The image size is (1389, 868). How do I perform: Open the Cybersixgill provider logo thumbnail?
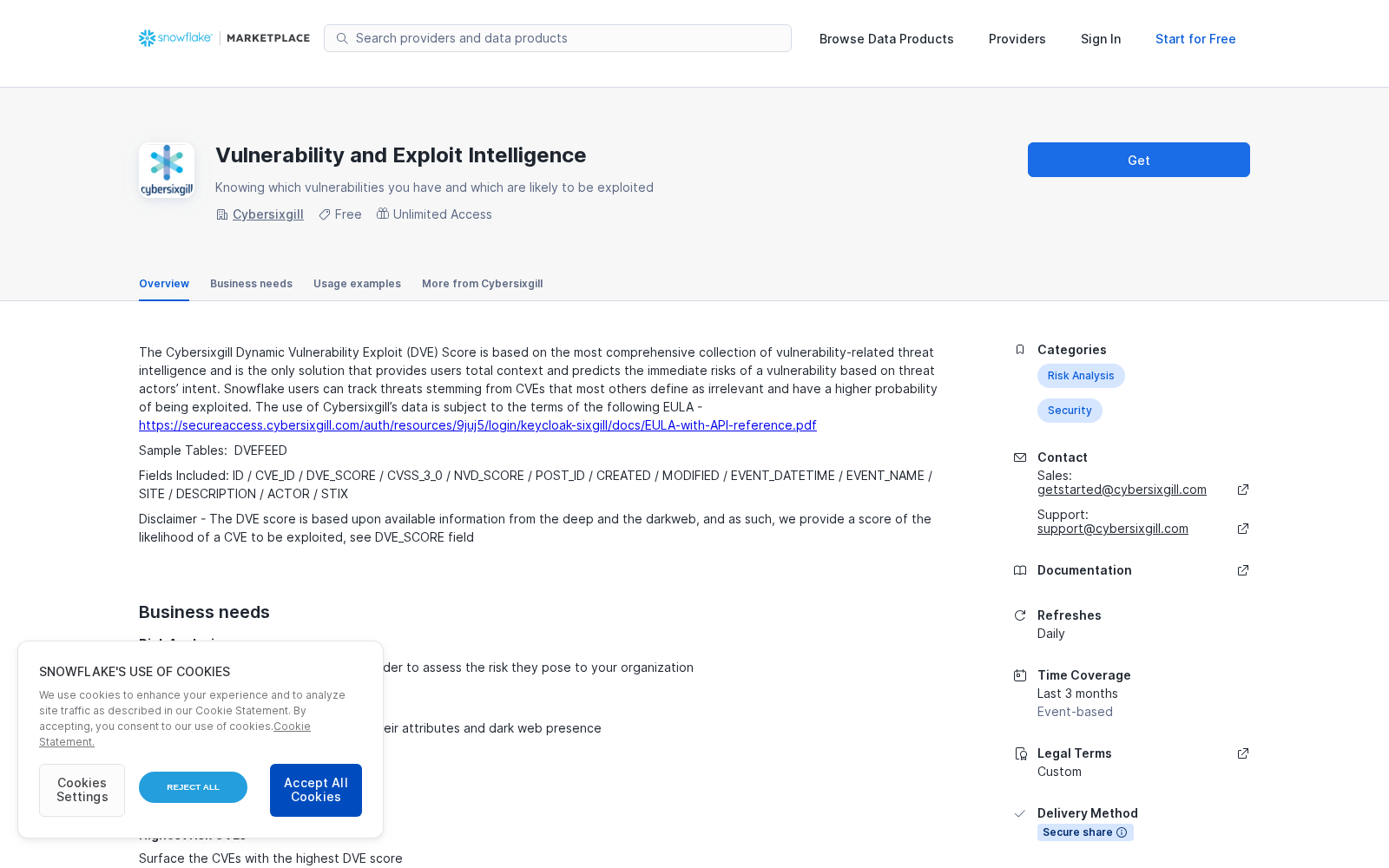167,170
